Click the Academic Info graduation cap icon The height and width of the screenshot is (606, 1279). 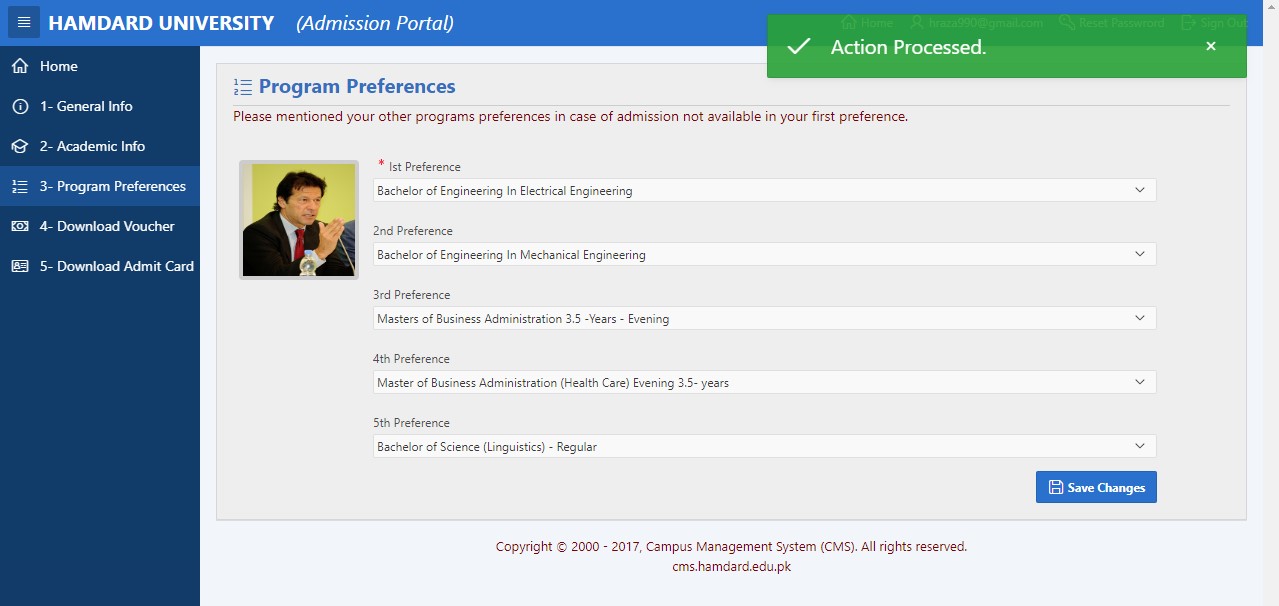pyautogui.click(x=19, y=146)
